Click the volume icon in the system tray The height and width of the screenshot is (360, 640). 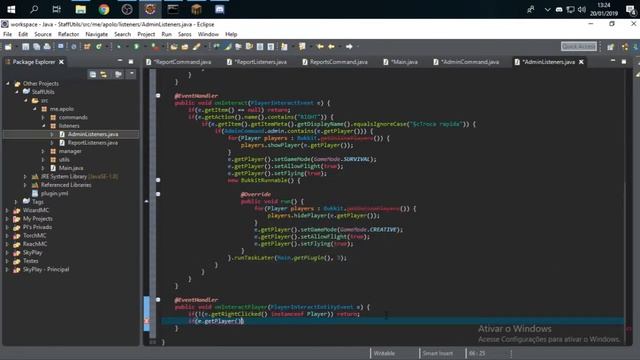point(582,9)
